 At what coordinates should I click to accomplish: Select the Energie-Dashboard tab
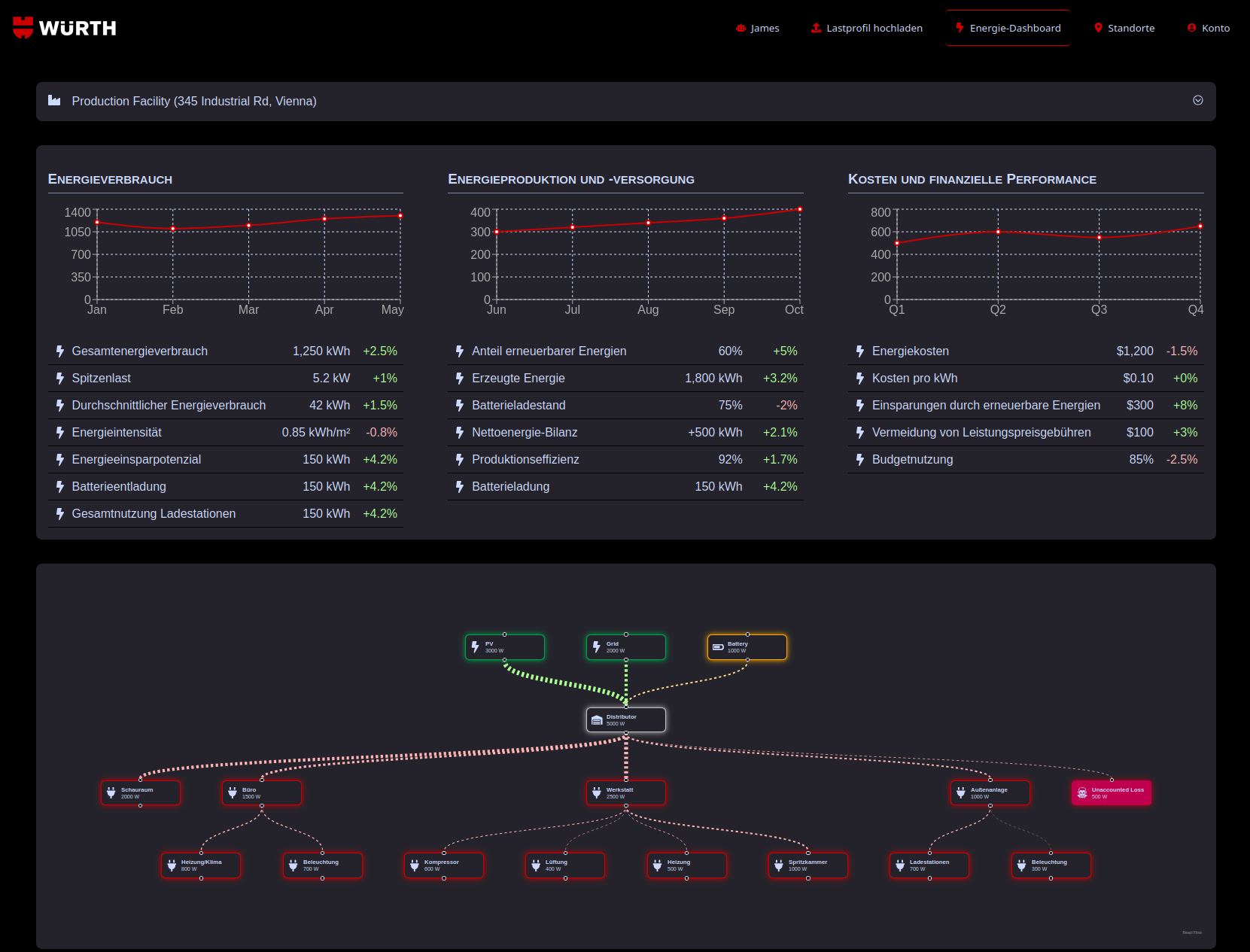click(x=1008, y=28)
